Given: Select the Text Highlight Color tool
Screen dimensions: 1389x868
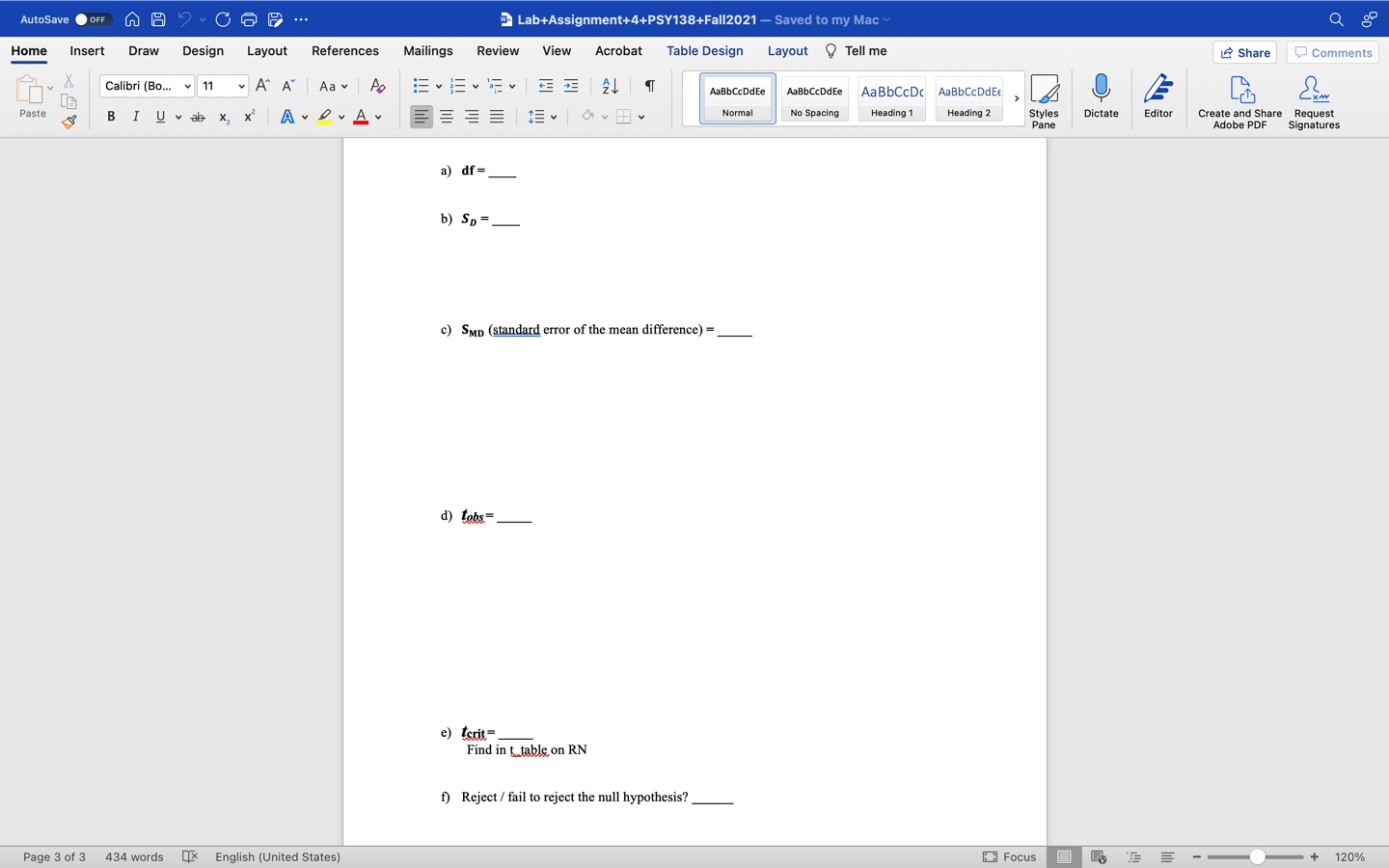Looking at the screenshot, I should pyautogui.click(x=326, y=117).
